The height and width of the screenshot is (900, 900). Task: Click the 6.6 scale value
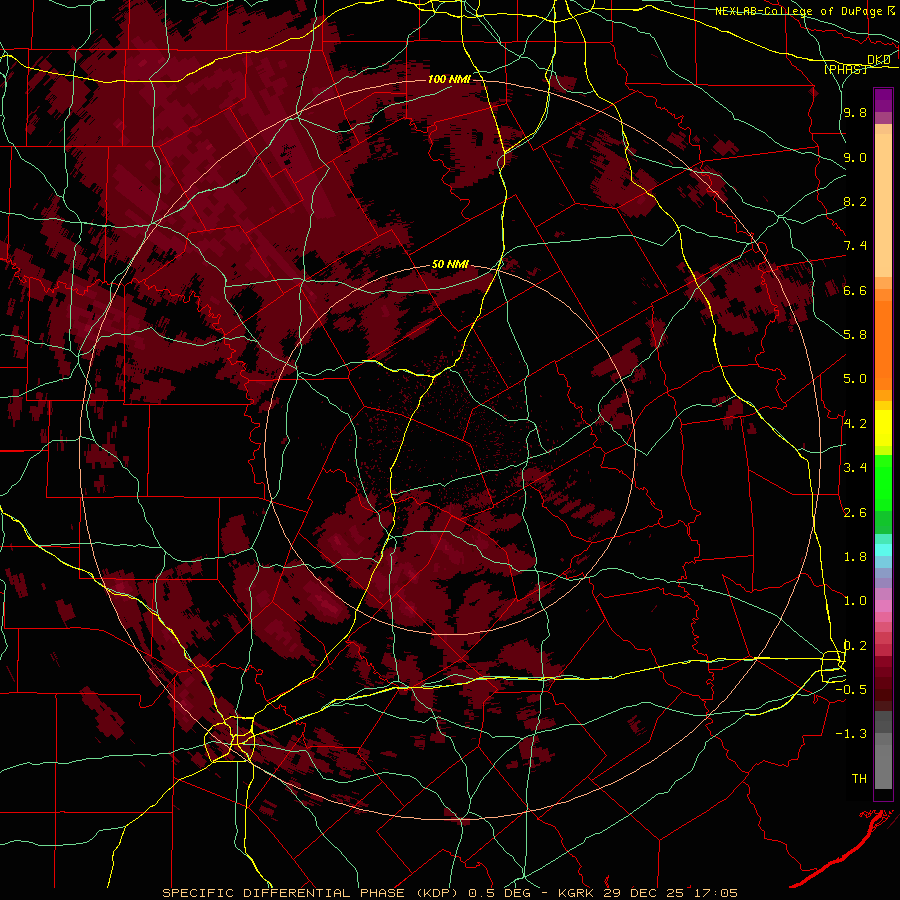(x=855, y=290)
